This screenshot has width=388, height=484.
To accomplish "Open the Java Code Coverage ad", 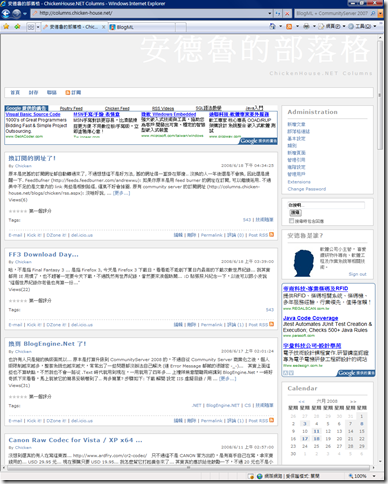I will coord(310,318).
